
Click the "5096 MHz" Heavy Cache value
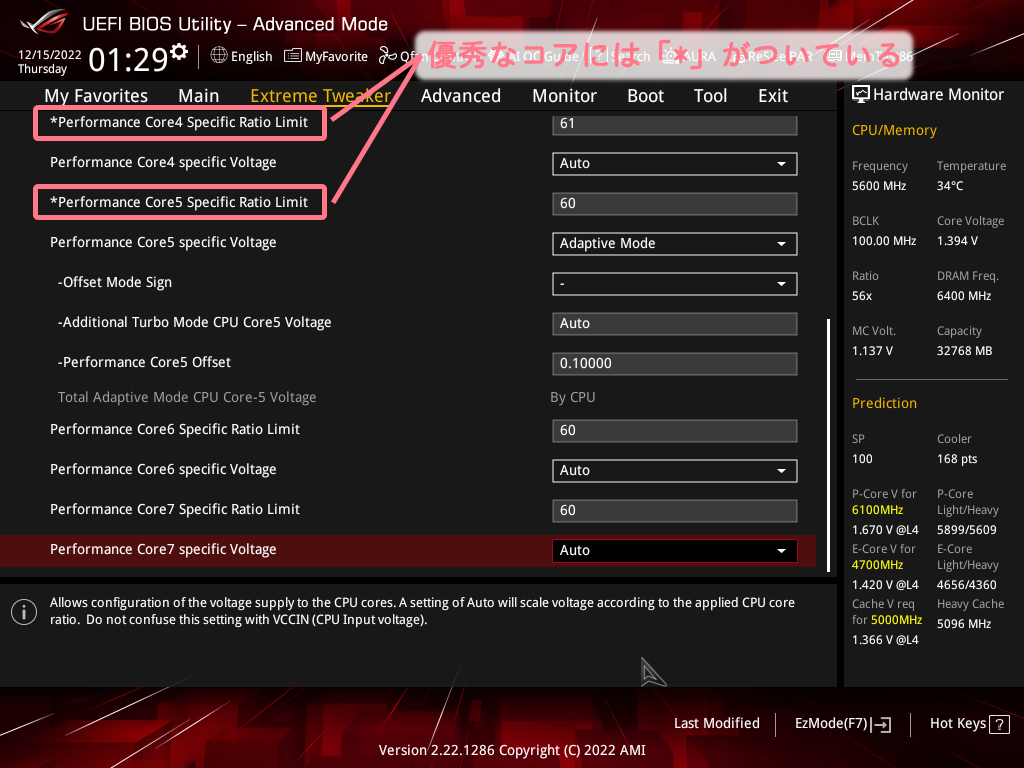964,624
